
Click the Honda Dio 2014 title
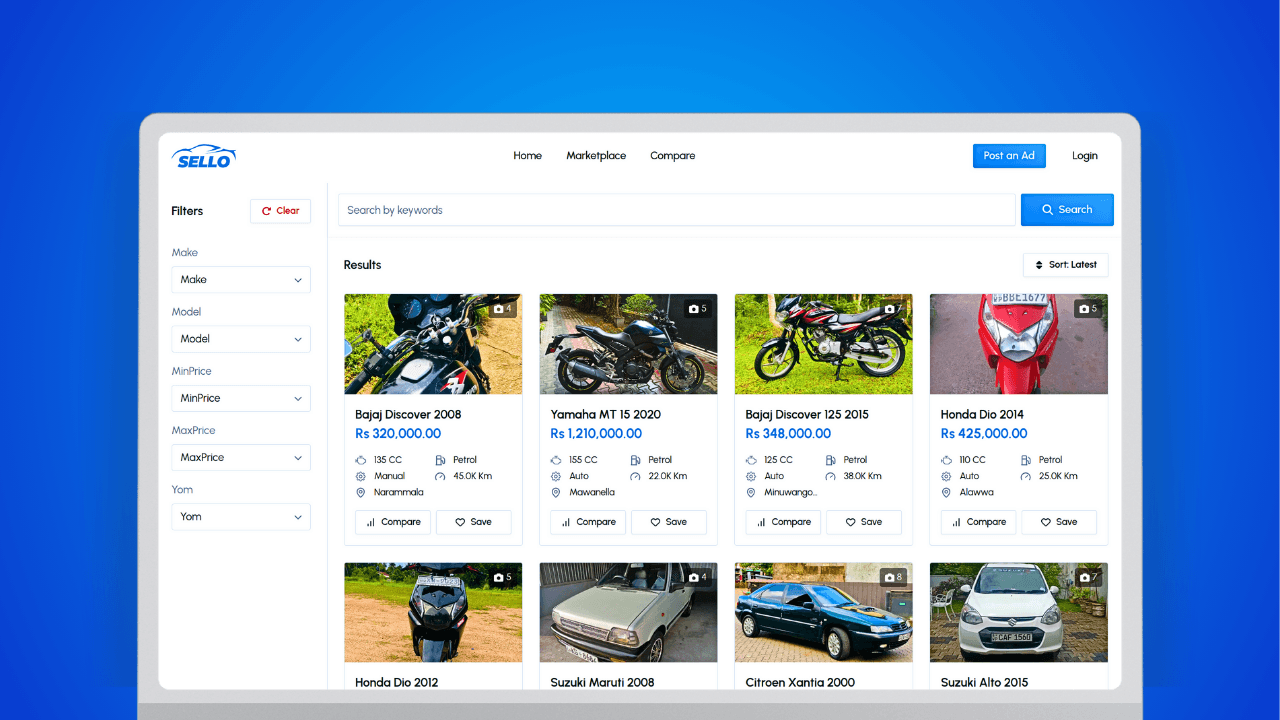pos(982,415)
